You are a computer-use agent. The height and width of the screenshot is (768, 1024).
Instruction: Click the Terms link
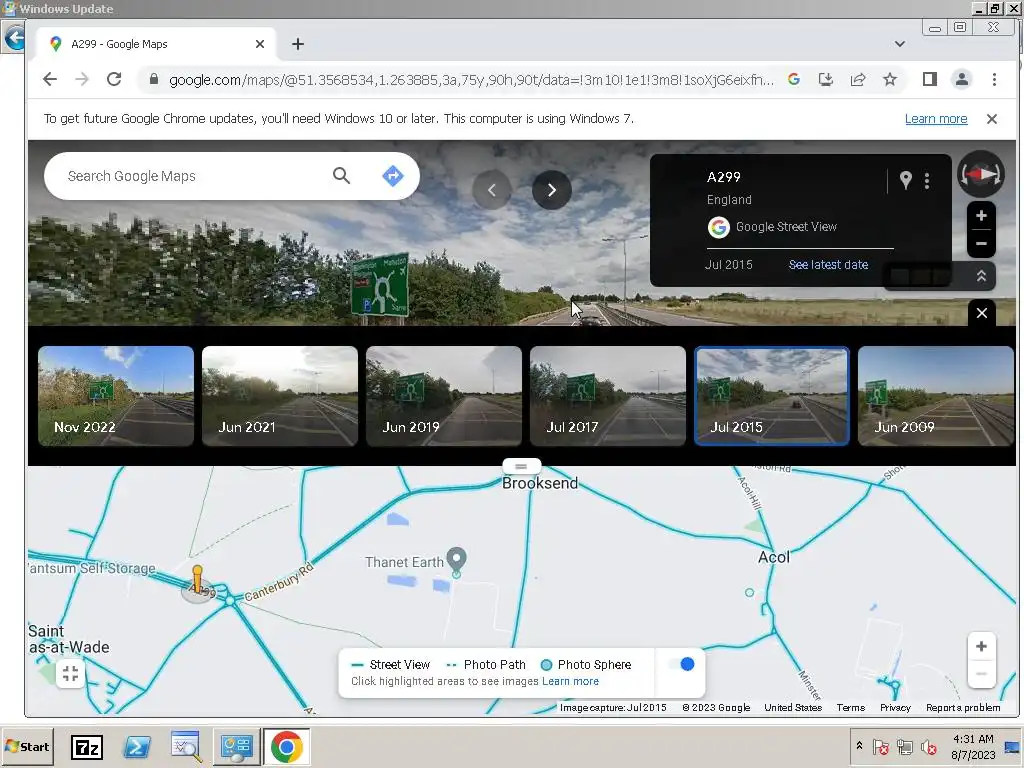850,707
